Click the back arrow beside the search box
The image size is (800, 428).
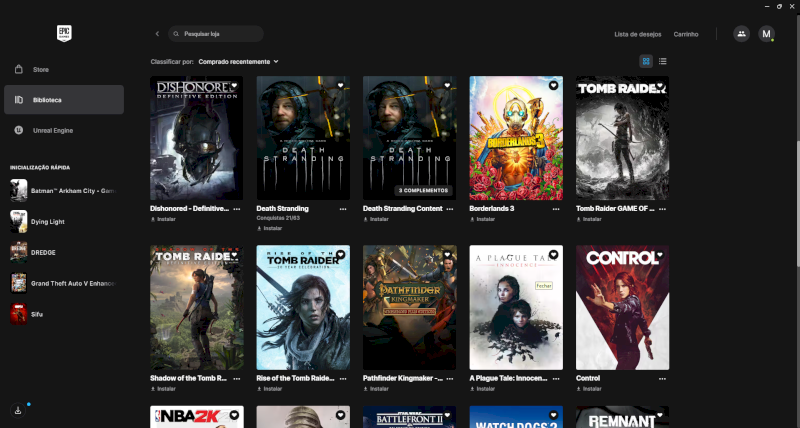[x=157, y=34]
